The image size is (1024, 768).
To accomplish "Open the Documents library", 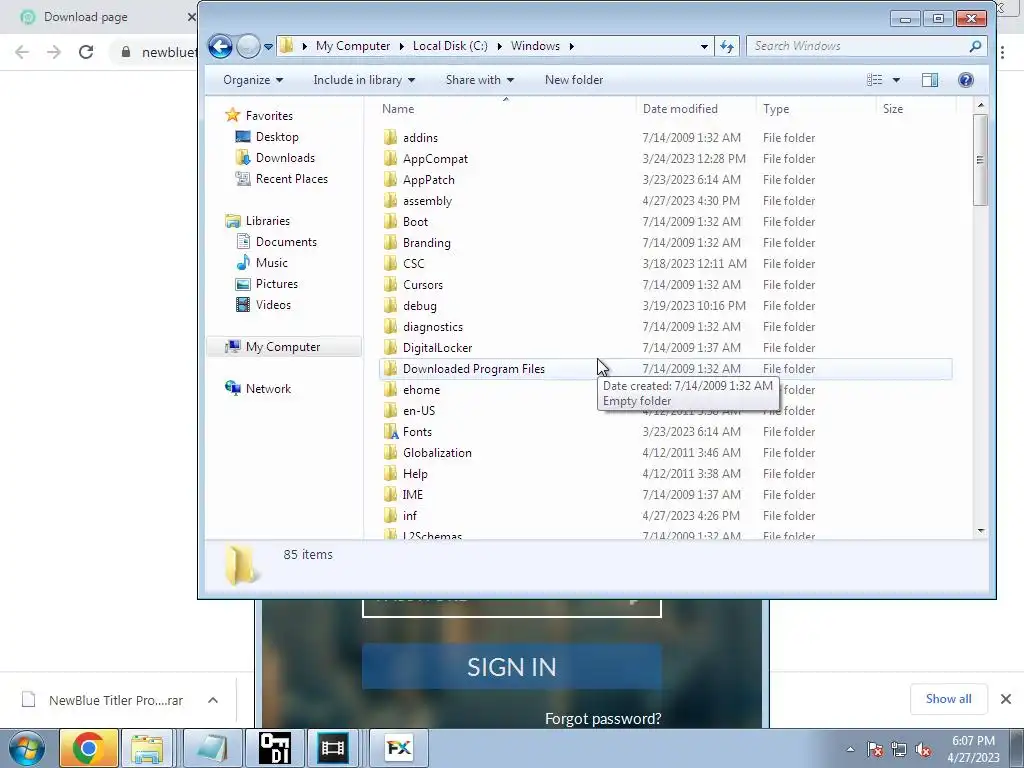I will pyautogui.click(x=286, y=242).
